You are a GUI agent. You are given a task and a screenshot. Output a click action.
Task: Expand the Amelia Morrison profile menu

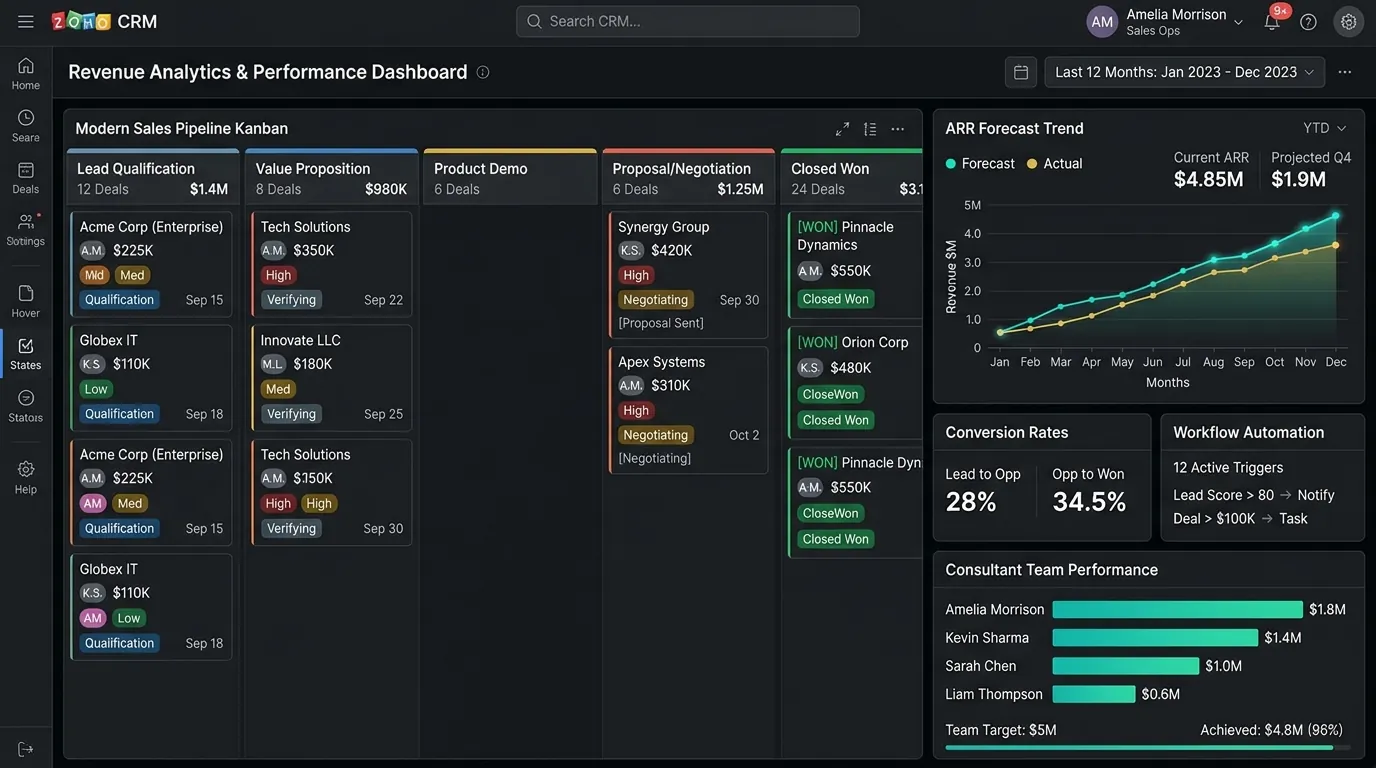(x=1166, y=22)
